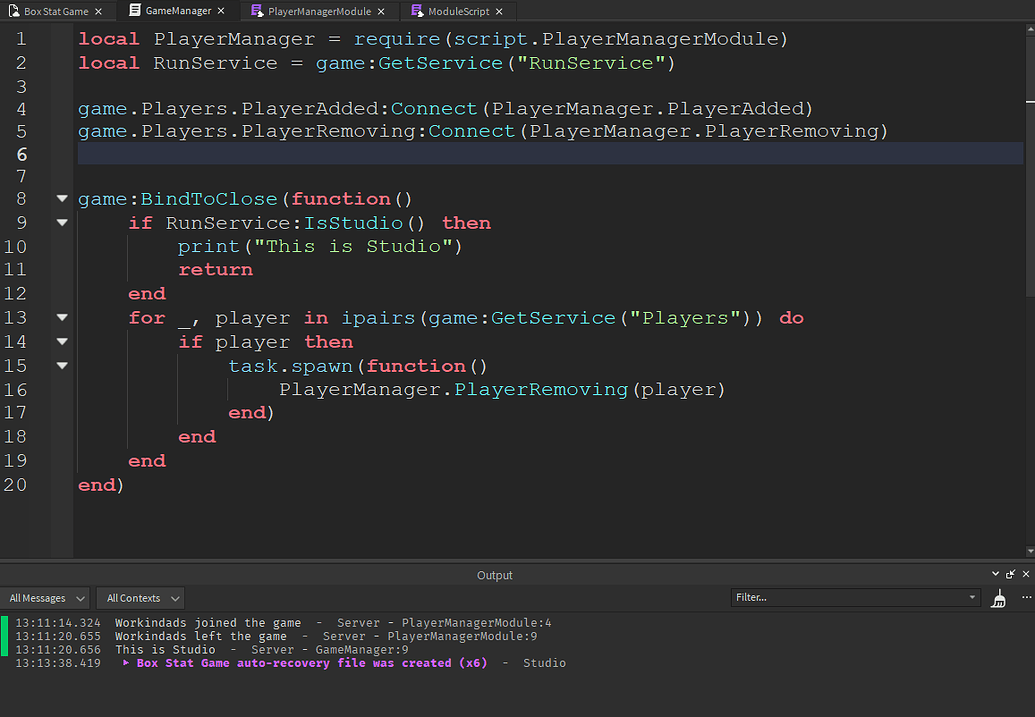Screen dimensions: 1035x717
Task: Click the 'return' keyword on line 11
Action: [x=215, y=269]
